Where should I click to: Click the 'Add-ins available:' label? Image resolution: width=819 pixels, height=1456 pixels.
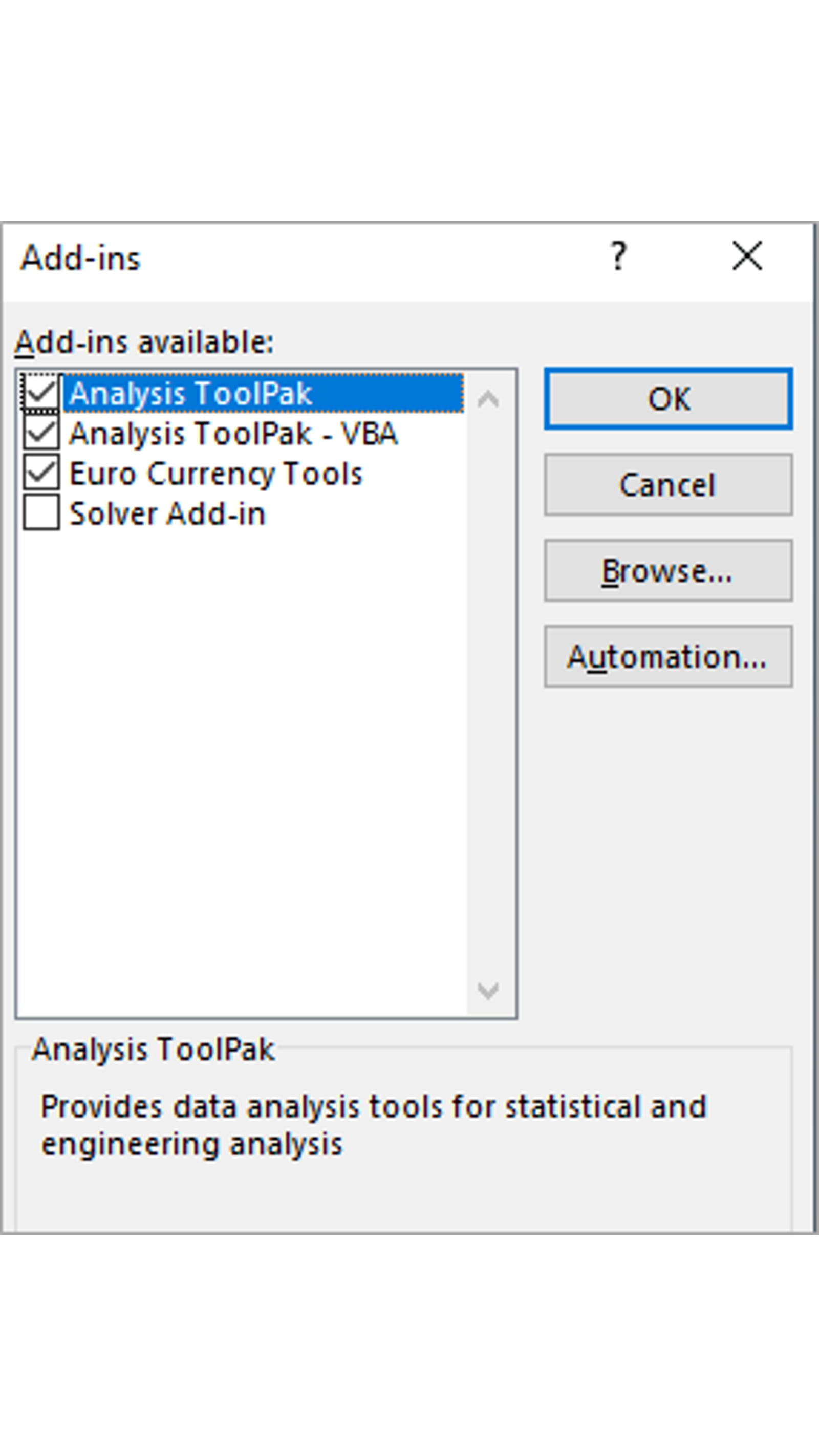point(145,342)
